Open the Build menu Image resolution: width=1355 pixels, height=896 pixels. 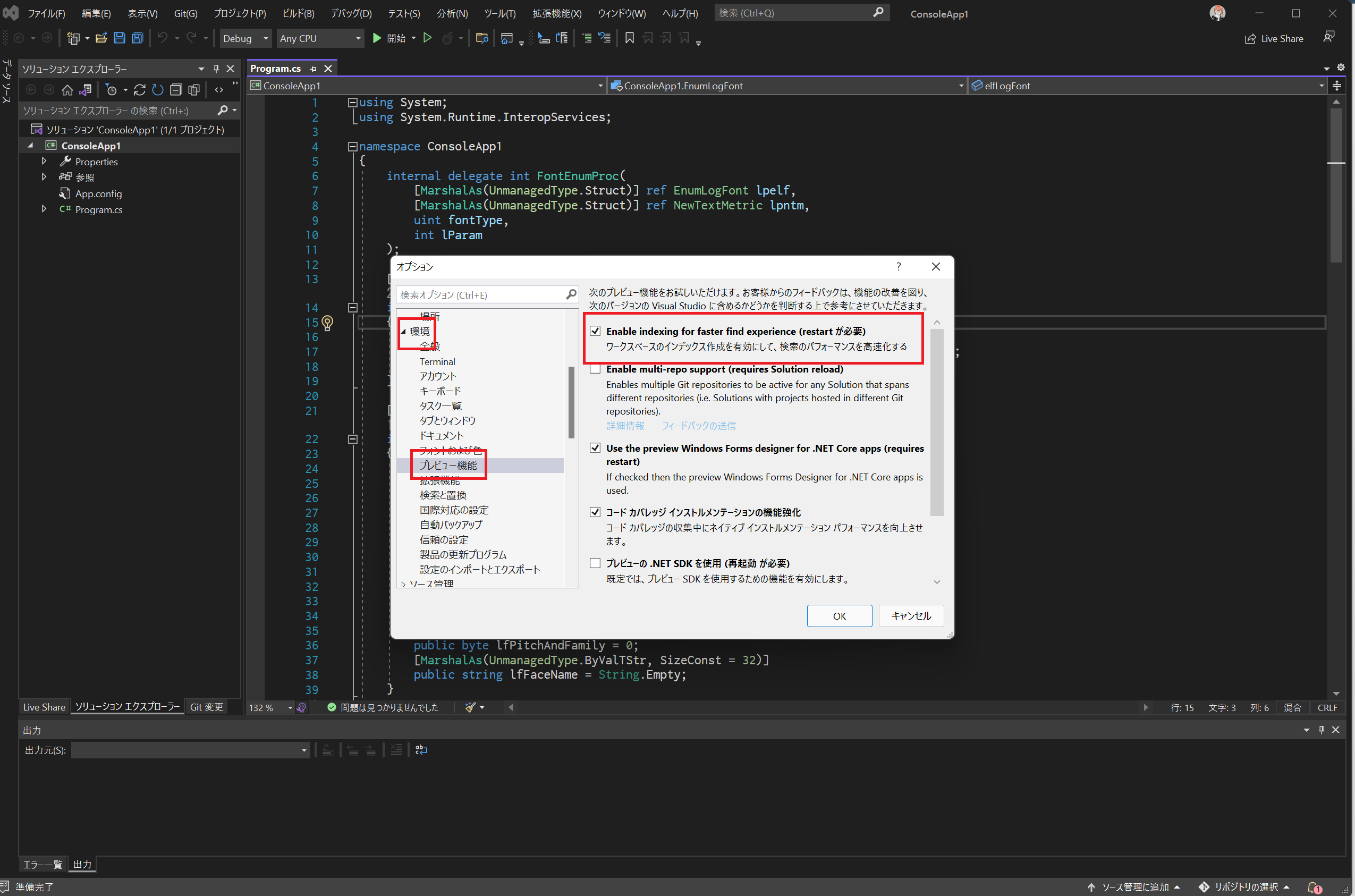(298, 13)
